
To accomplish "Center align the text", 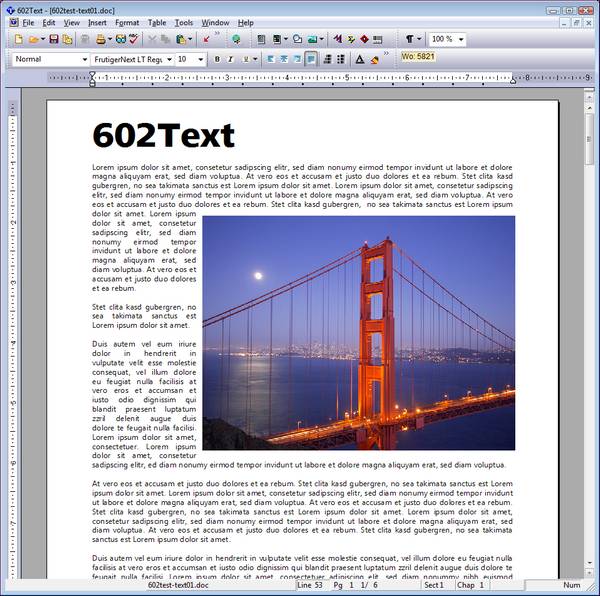I will point(284,59).
